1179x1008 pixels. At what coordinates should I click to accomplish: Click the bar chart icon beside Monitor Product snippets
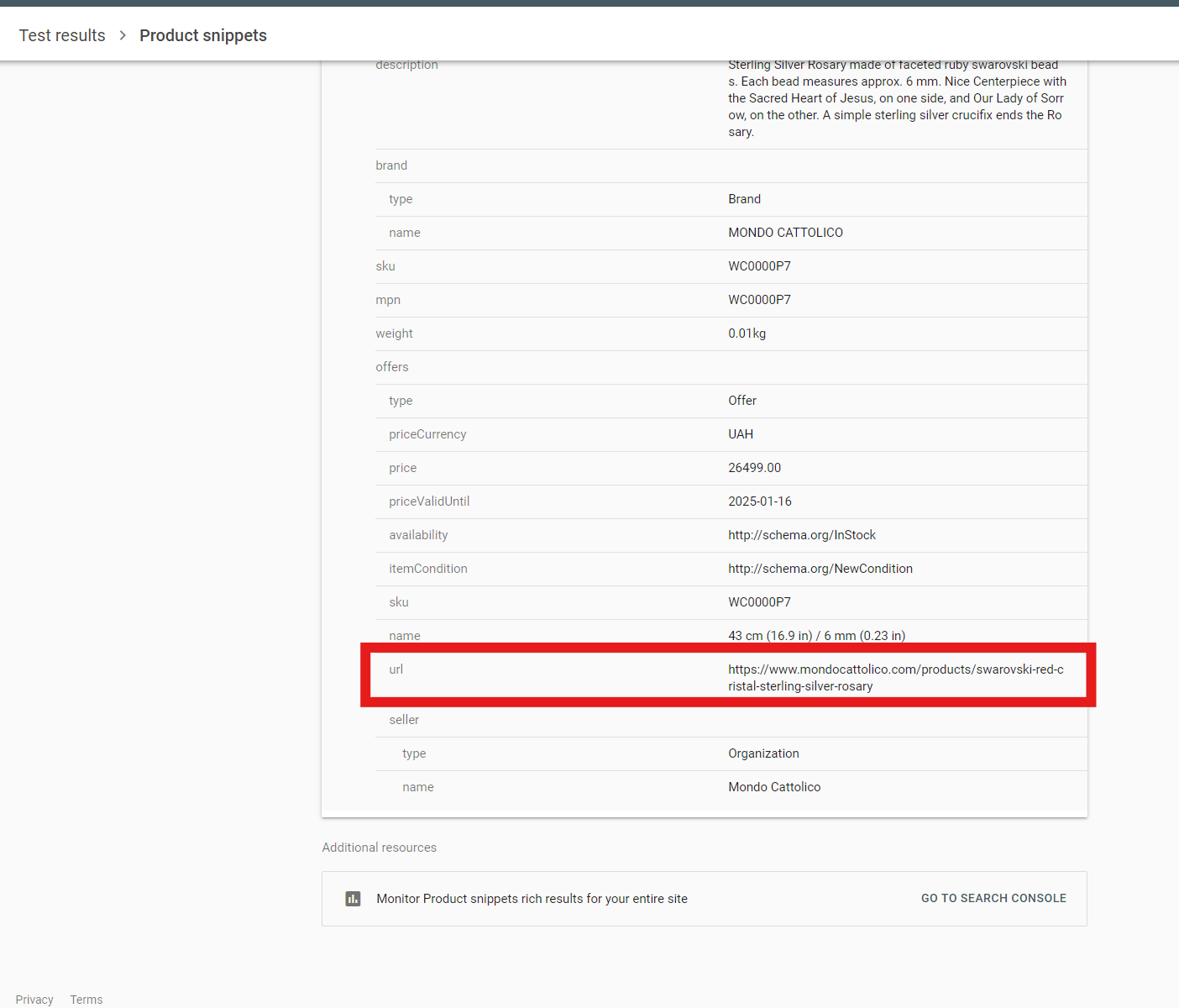click(353, 899)
